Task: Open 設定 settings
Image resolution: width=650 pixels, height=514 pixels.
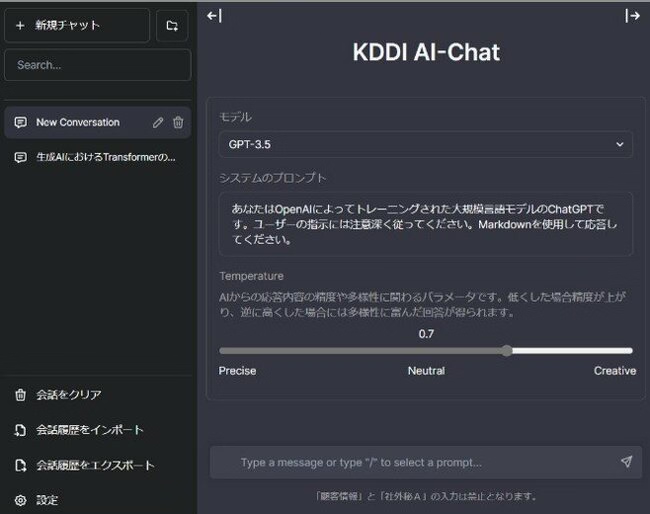Action: pos(47,500)
